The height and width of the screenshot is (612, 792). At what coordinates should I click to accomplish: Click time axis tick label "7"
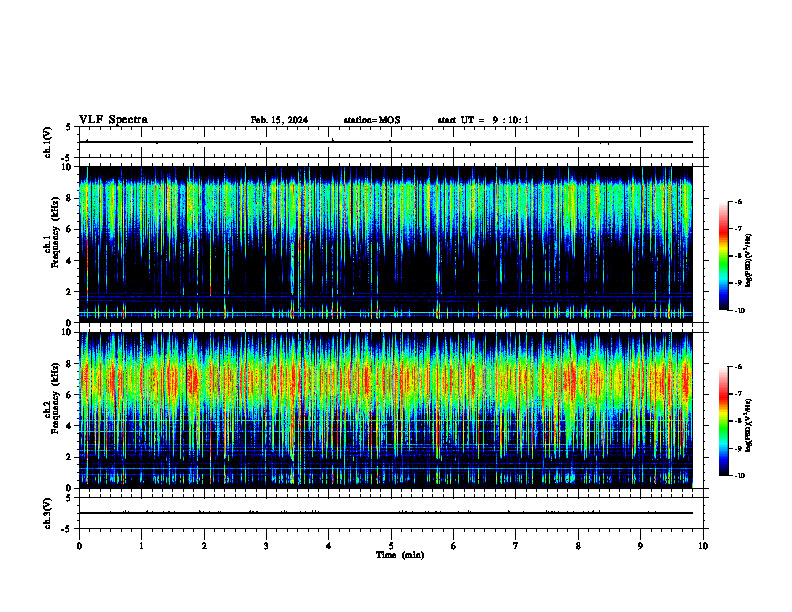tap(516, 546)
